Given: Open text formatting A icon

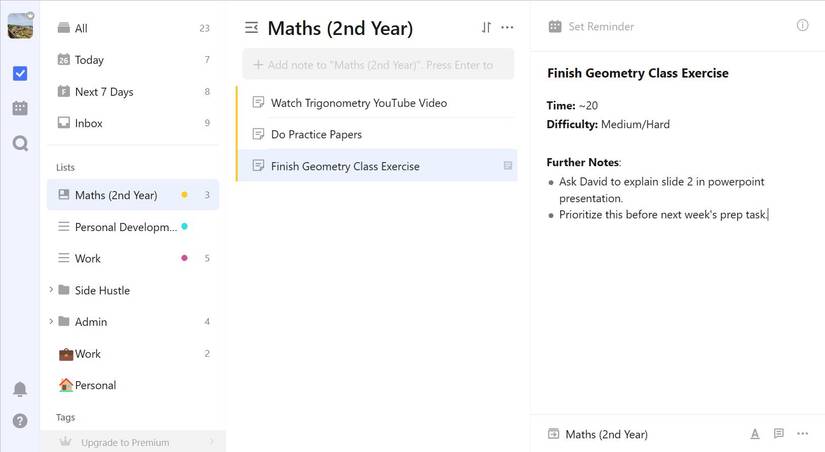Looking at the screenshot, I should pyautogui.click(x=754, y=434).
